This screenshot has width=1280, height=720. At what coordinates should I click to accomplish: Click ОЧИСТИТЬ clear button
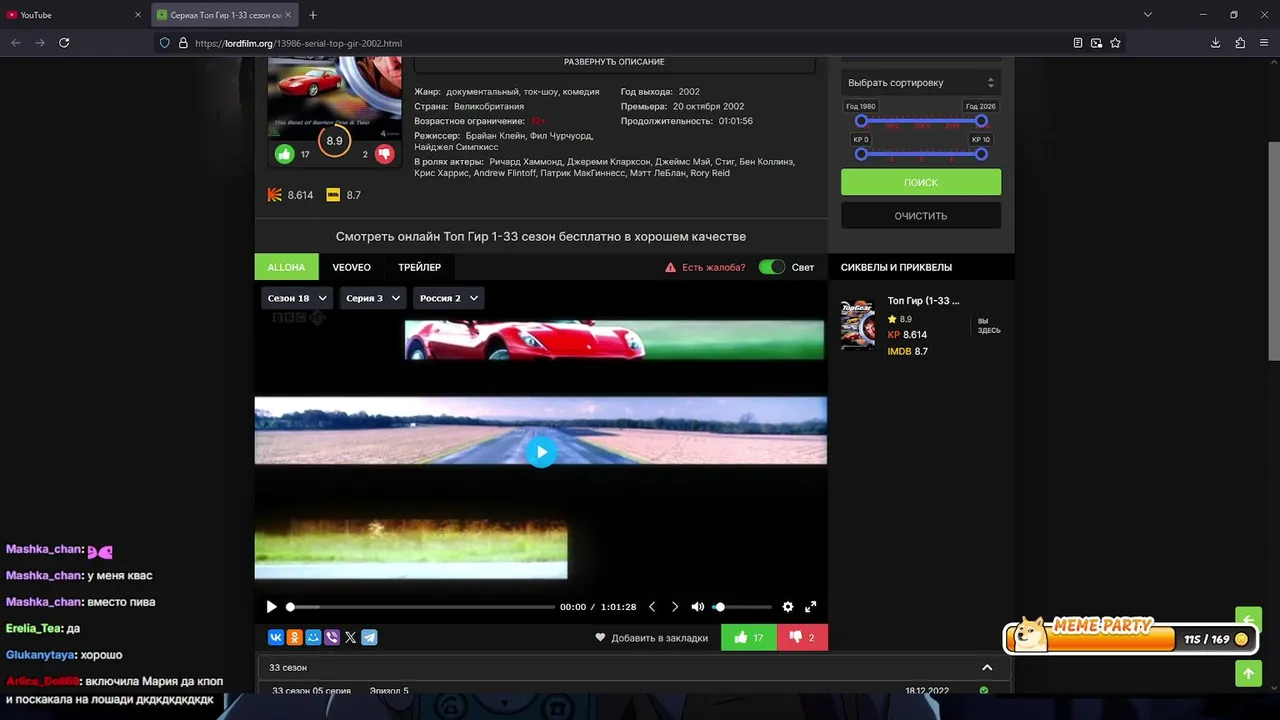(921, 215)
